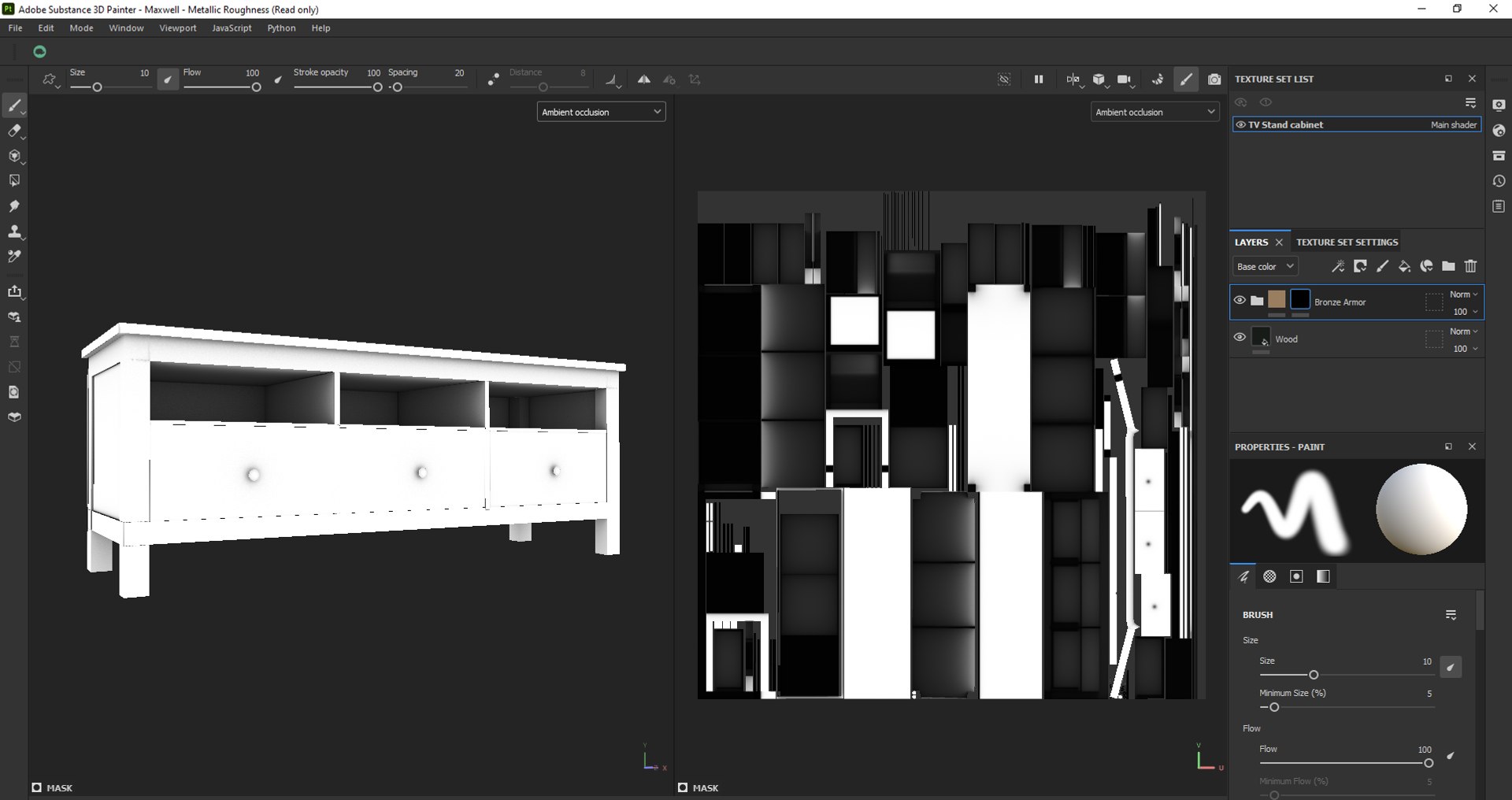Click the resource updater icon in left toolbar
This screenshot has width=1512, height=800.
(x=14, y=392)
